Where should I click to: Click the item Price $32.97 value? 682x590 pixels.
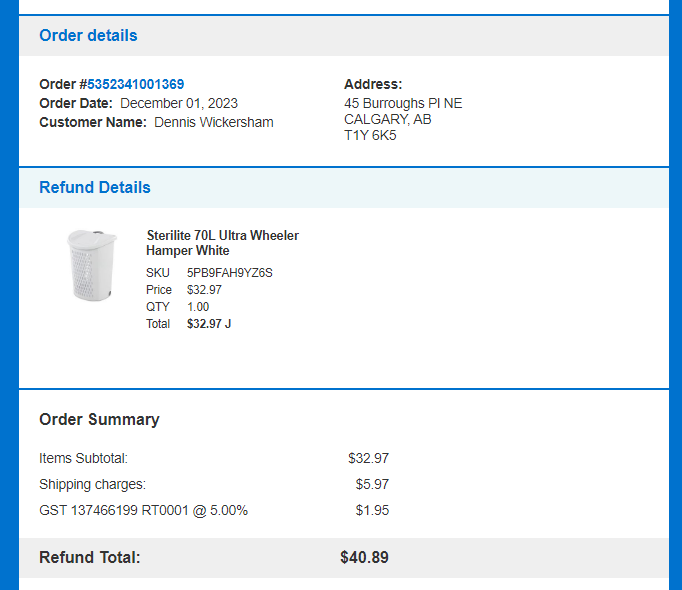click(x=204, y=290)
